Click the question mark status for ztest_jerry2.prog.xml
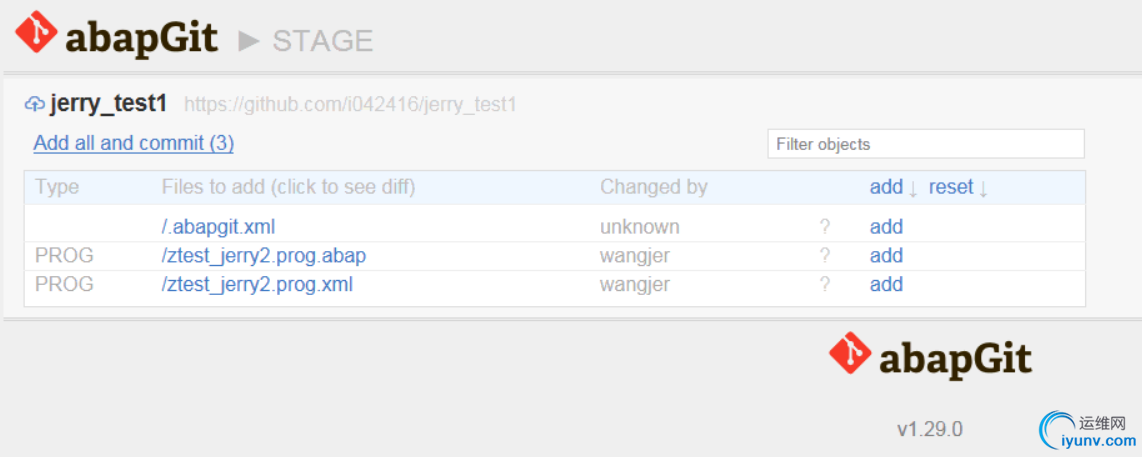 coord(824,284)
